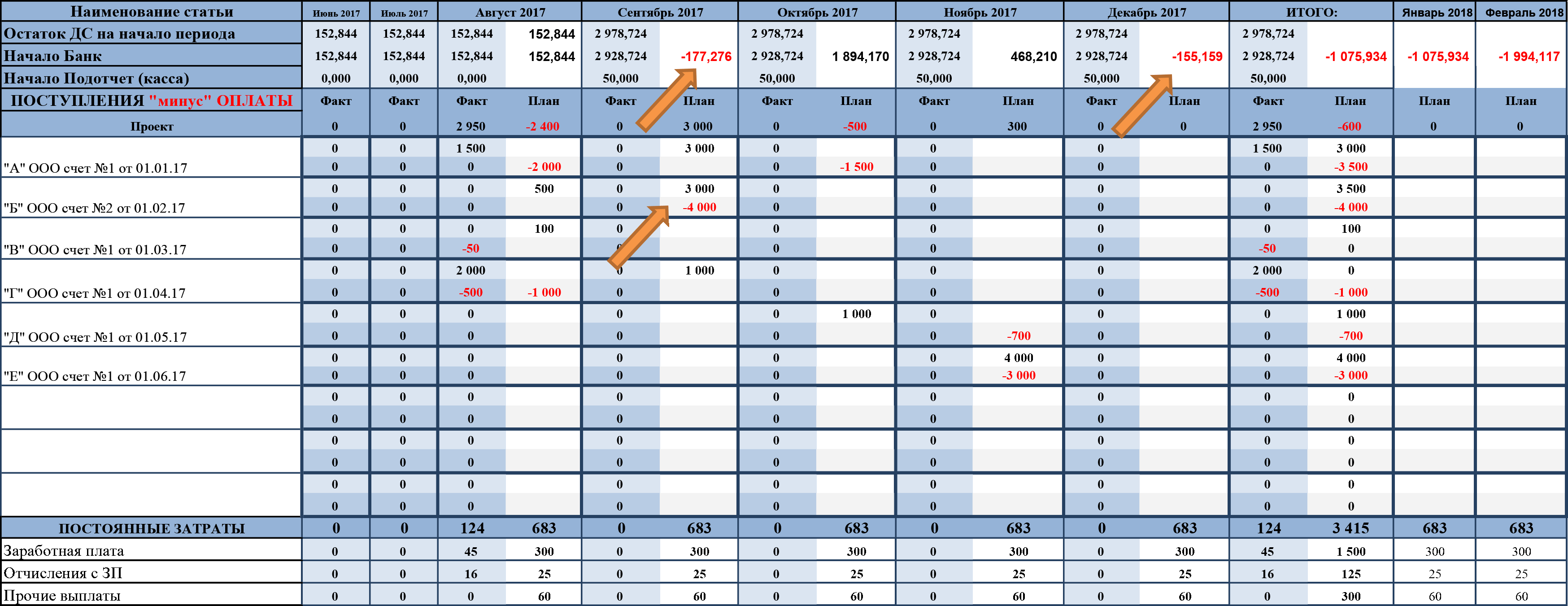Select 4 000 in Ноябрь План column
Image resolution: width=1568 pixels, height=606 pixels.
1018,357
